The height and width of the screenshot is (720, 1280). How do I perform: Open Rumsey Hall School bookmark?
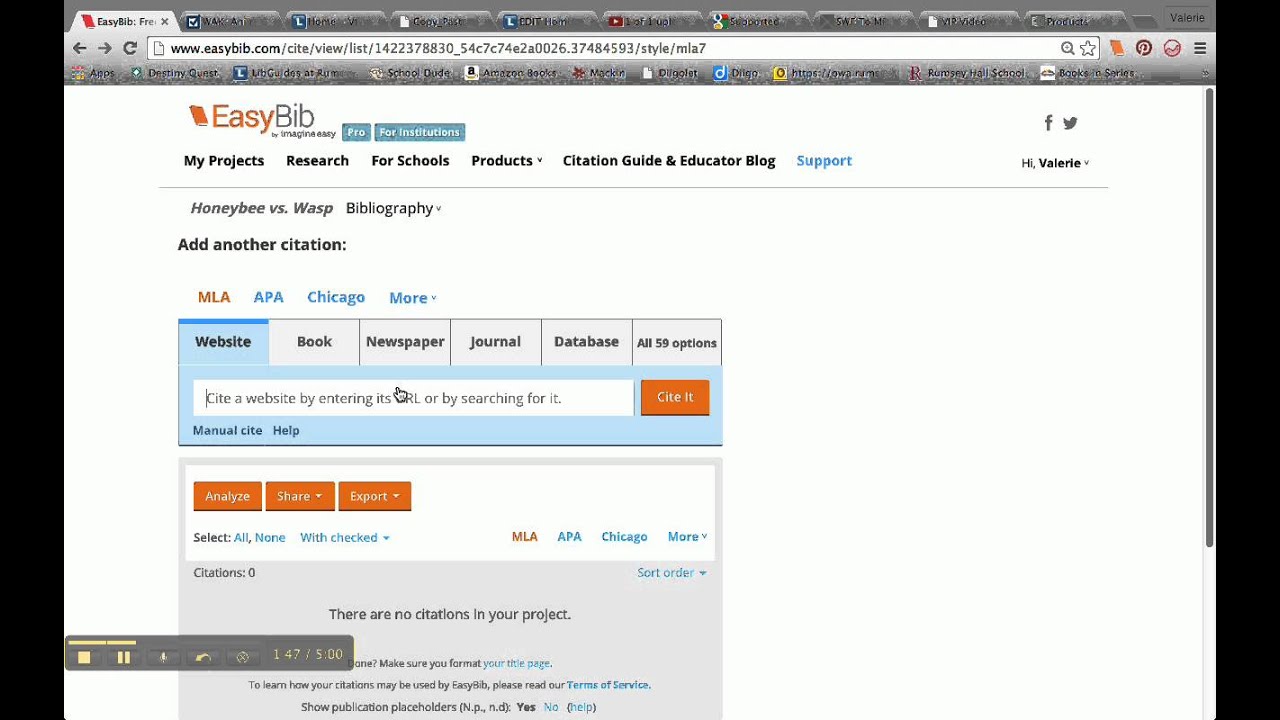click(966, 73)
